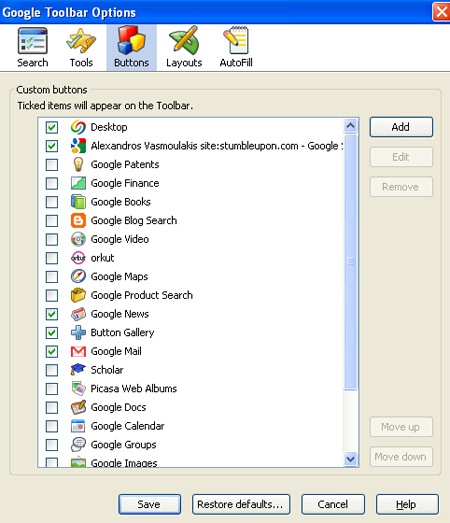Cancel the options dialog
Image resolution: width=450 pixels, height=523 pixels.
click(x=333, y=504)
